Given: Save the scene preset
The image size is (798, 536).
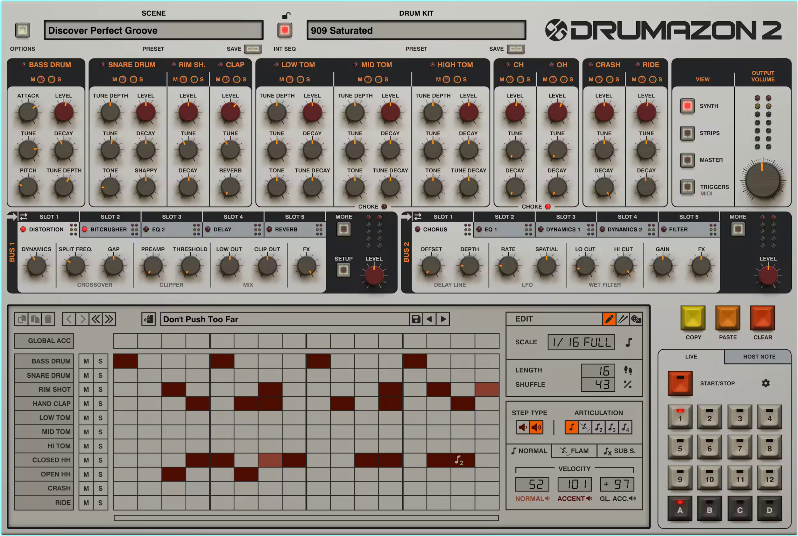Looking at the screenshot, I should (x=253, y=49).
